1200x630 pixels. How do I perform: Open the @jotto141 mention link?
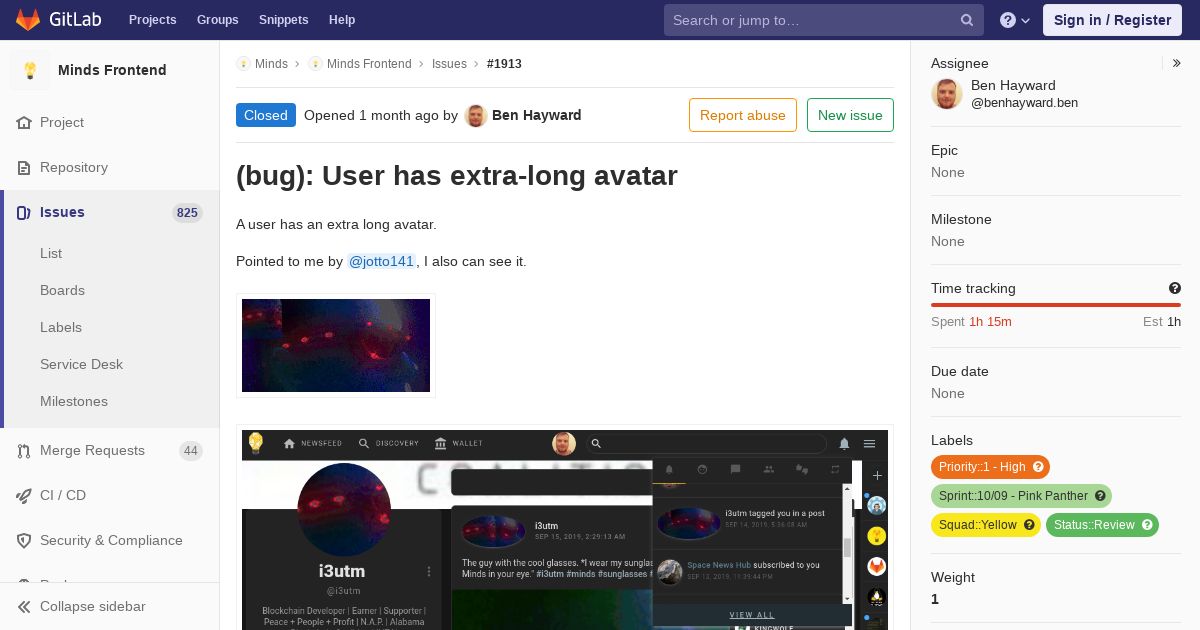coord(381,261)
